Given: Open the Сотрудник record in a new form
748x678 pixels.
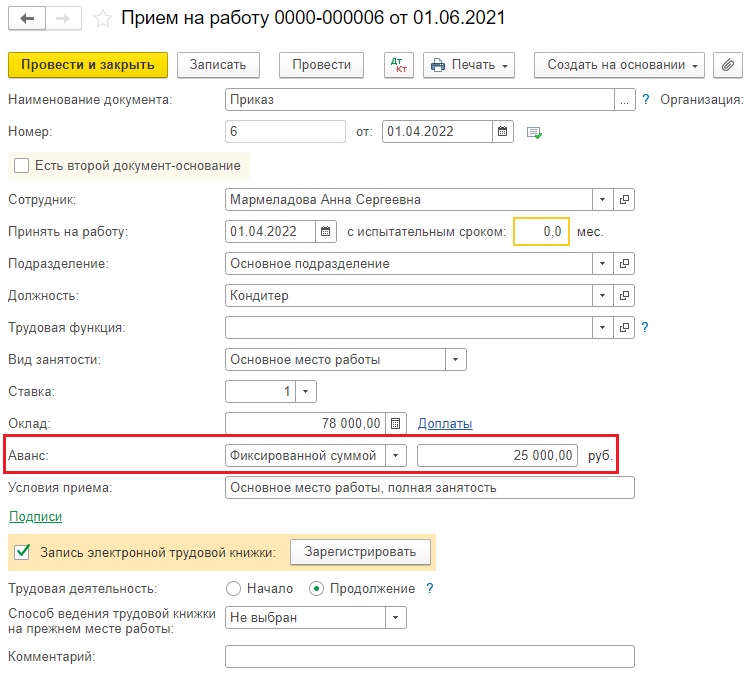Looking at the screenshot, I should point(624,199).
